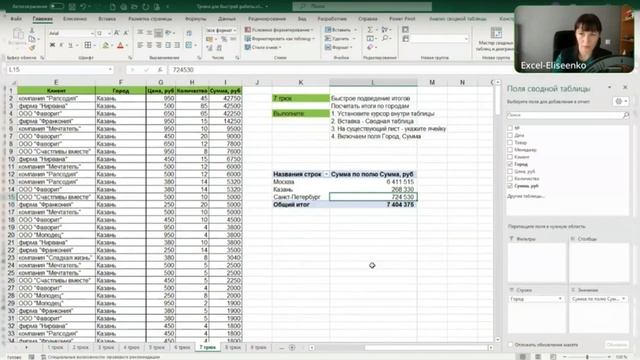Click the Delete cells button (Удалить)
This screenshot has height=360, width=640.
pos(340,38)
